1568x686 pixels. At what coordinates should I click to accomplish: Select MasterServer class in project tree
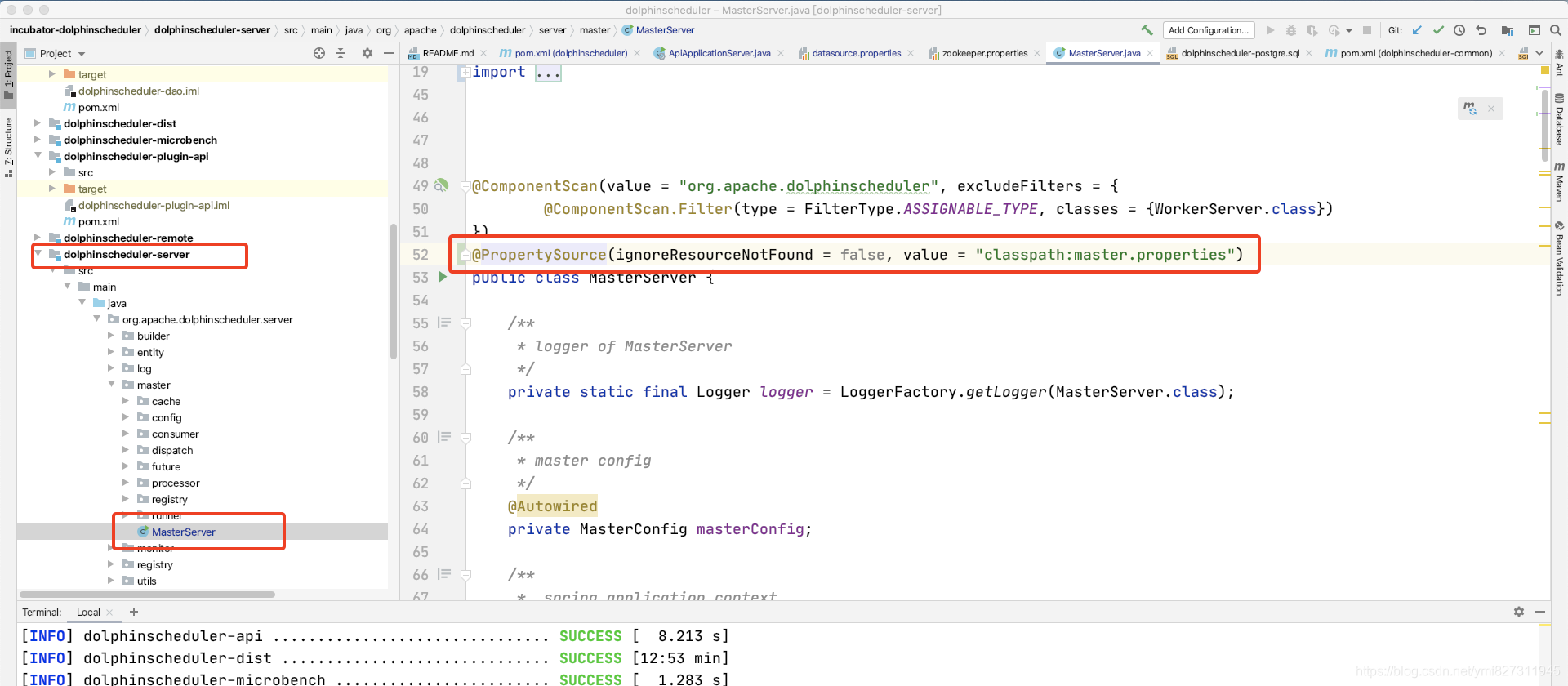click(x=184, y=532)
